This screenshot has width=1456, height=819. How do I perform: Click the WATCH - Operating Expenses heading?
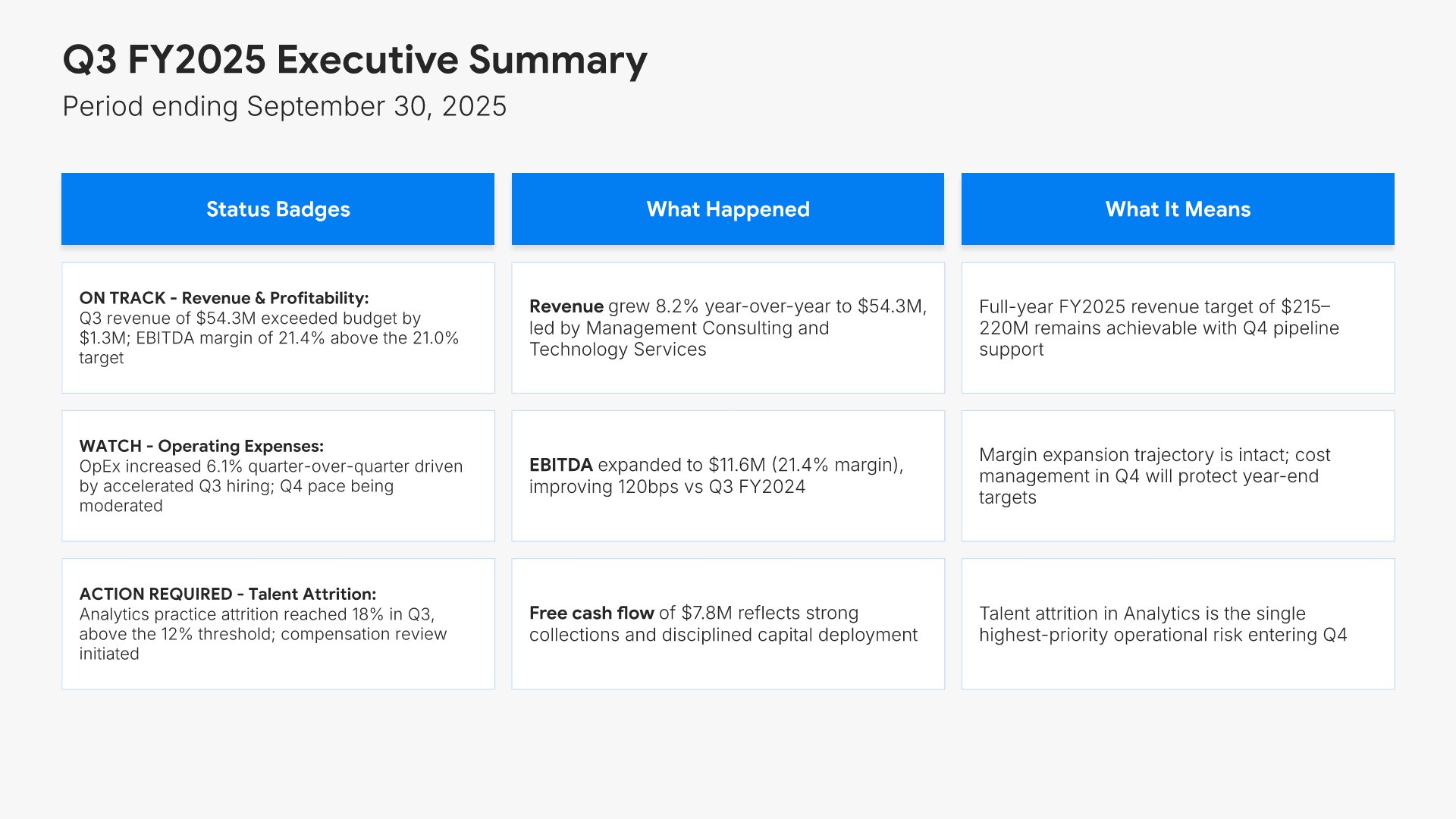point(201,446)
